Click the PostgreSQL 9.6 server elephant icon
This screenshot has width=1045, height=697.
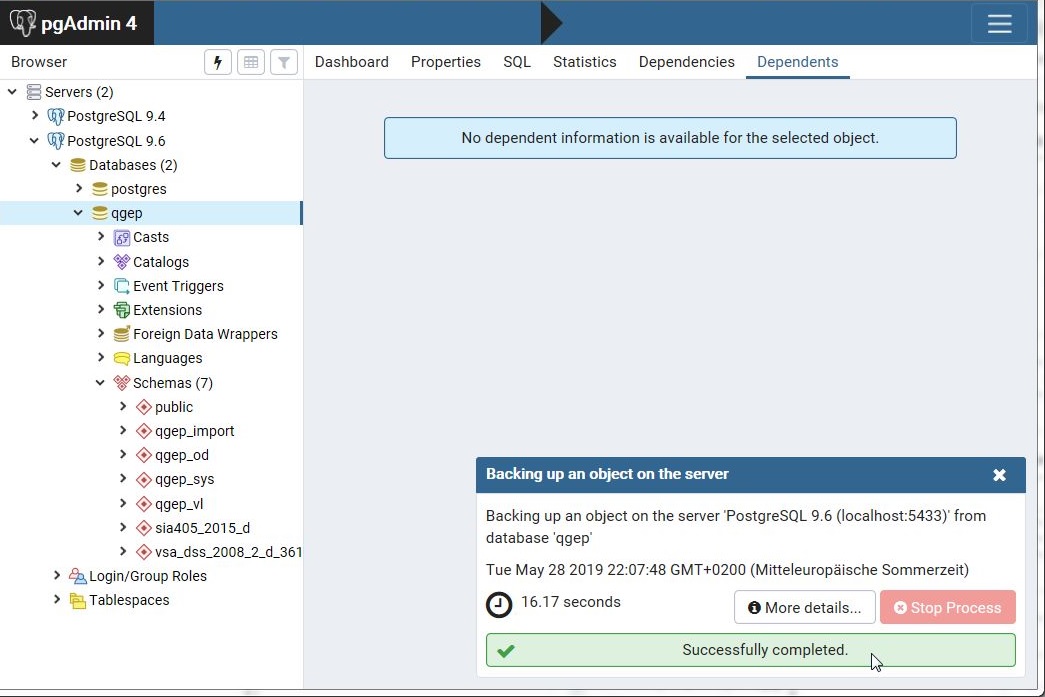(56, 141)
